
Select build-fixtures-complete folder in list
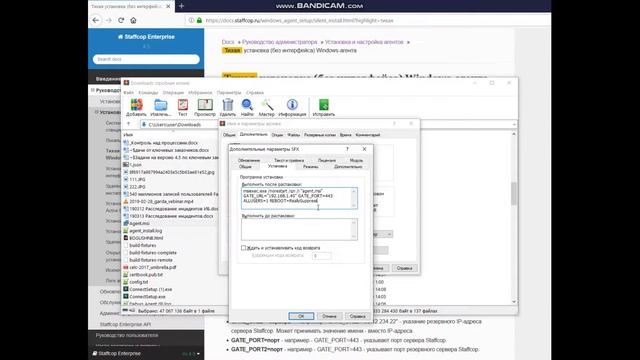pyautogui.click(x=153, y=253)
